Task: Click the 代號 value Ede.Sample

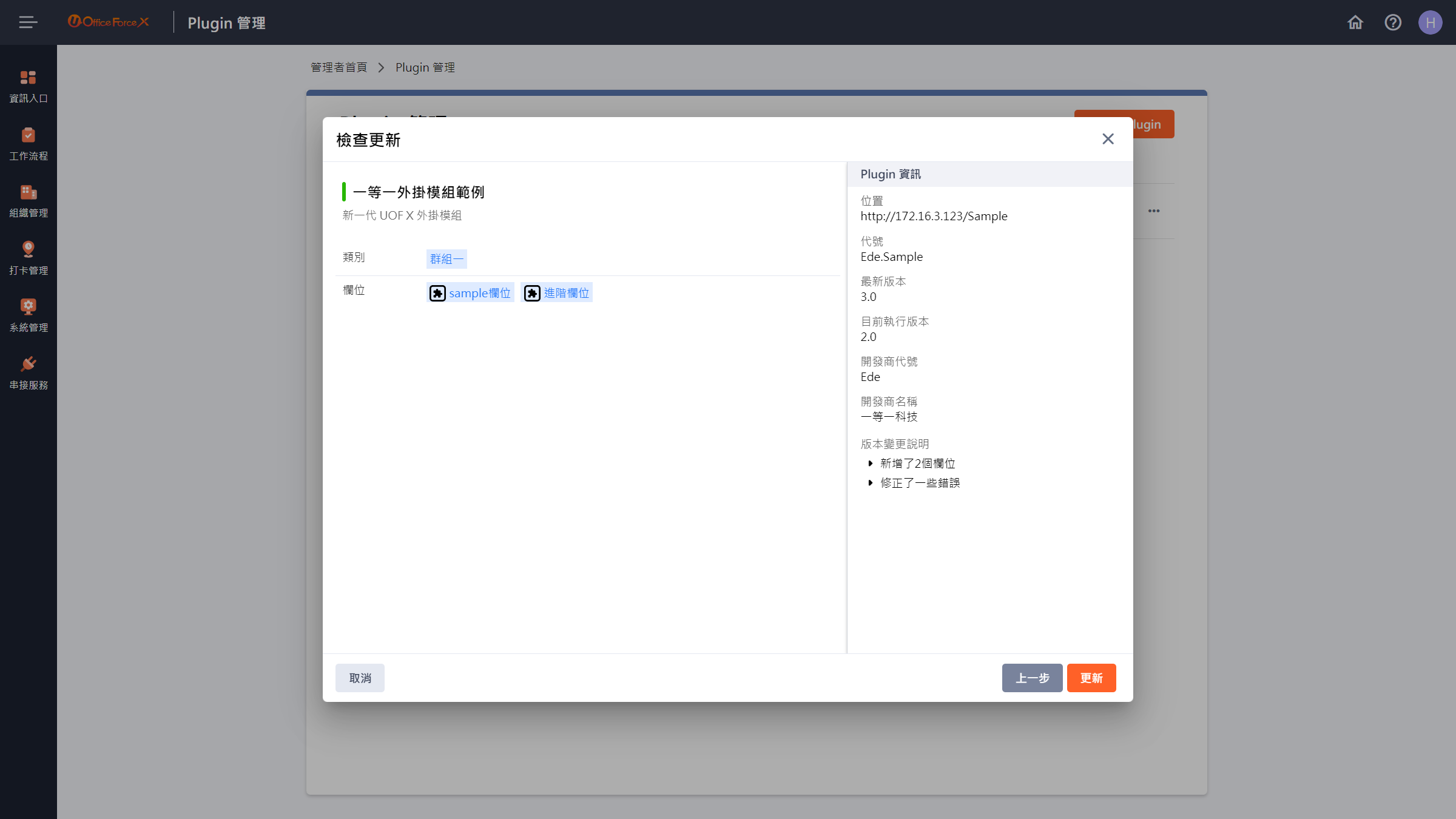Action: (x=891, y=257)
